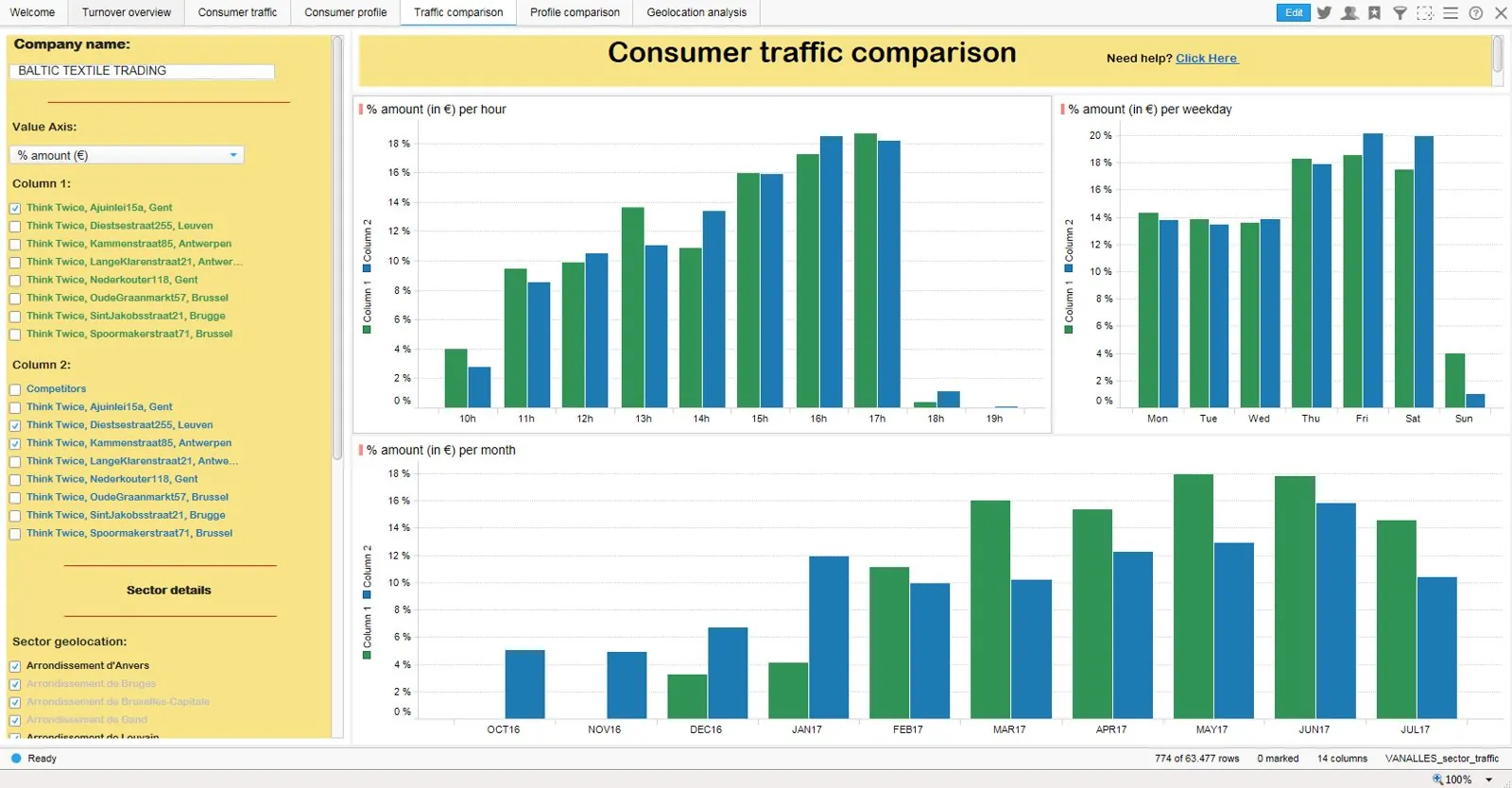Open the bookmarks star icon

tap(1374, 13)
